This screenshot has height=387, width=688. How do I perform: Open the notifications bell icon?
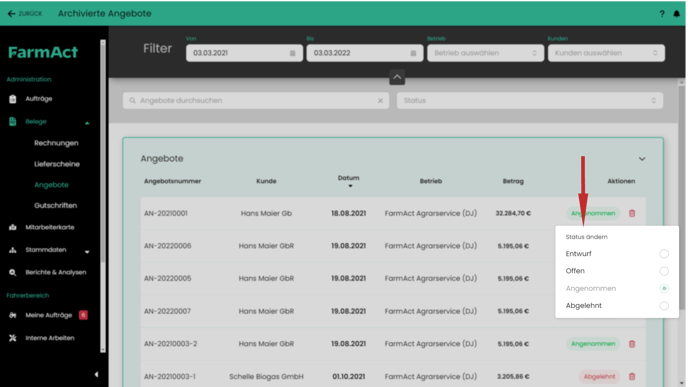click(x=677, y=14)
